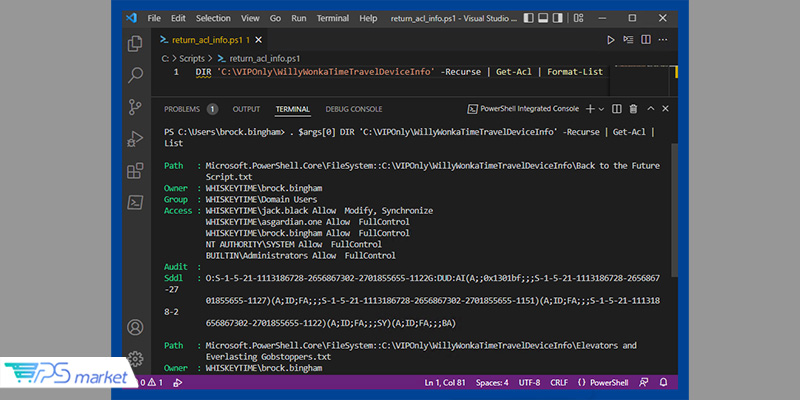The width and height of the screenshot is (800, 400).
Task: Open the Explorer view in activity bar
Action: pos(135,43)
